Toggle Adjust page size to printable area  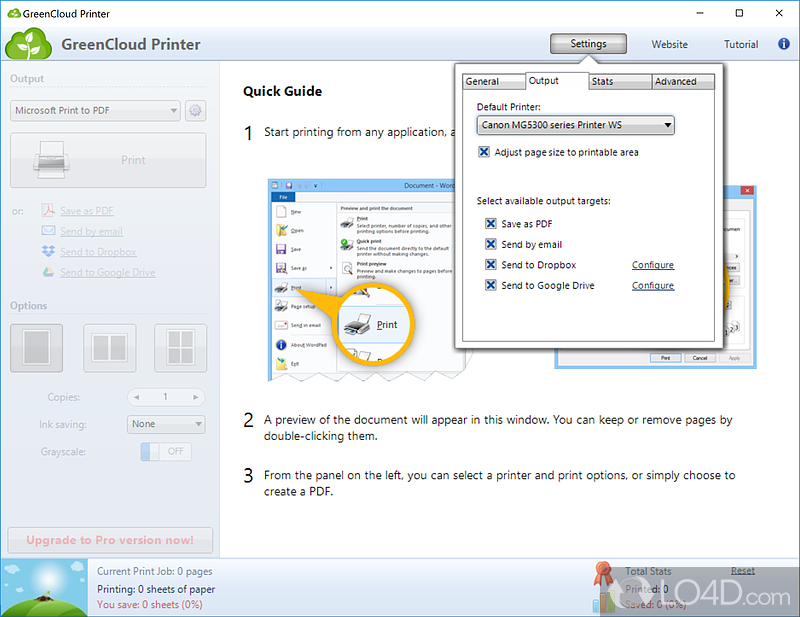[484, 152]
